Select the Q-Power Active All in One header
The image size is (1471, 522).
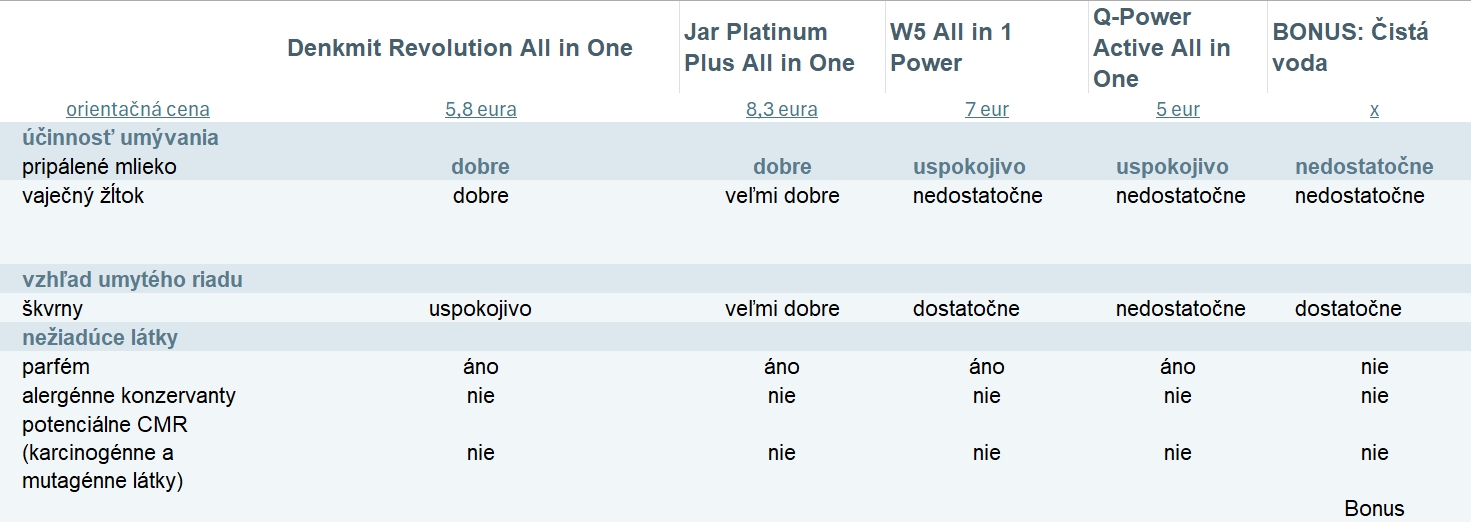1161,47
